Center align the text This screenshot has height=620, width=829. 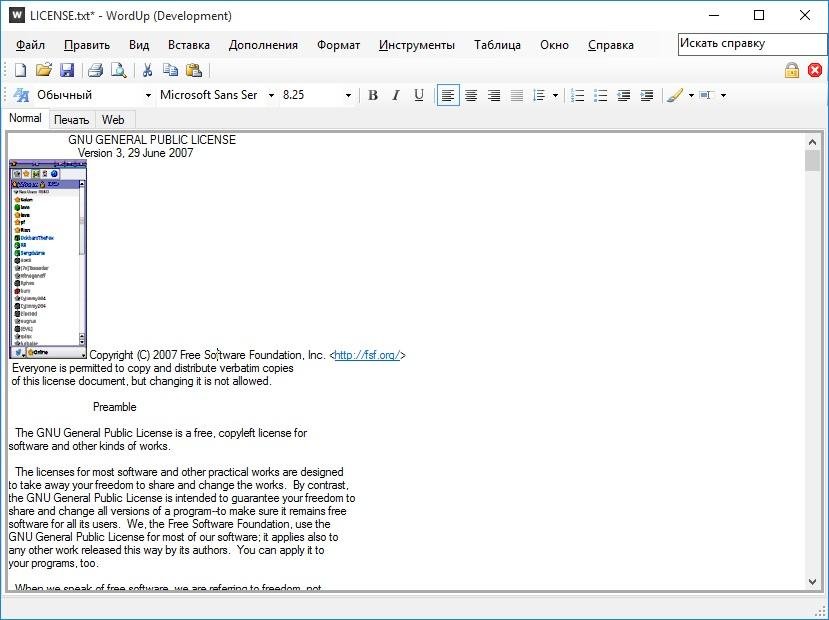point(471,95)
